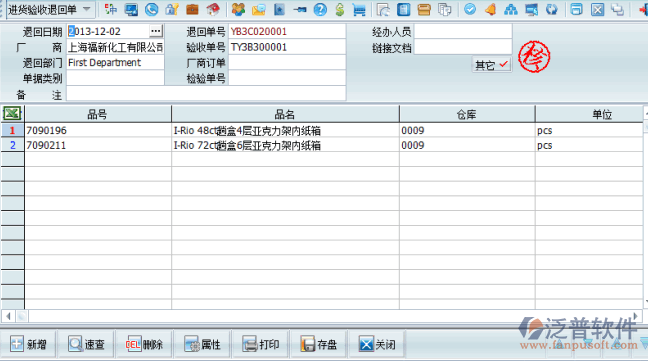Click the 打印 print button
The width and height of the screenshot is (648, 361).
pyautogui.click(x=261, y=344)
